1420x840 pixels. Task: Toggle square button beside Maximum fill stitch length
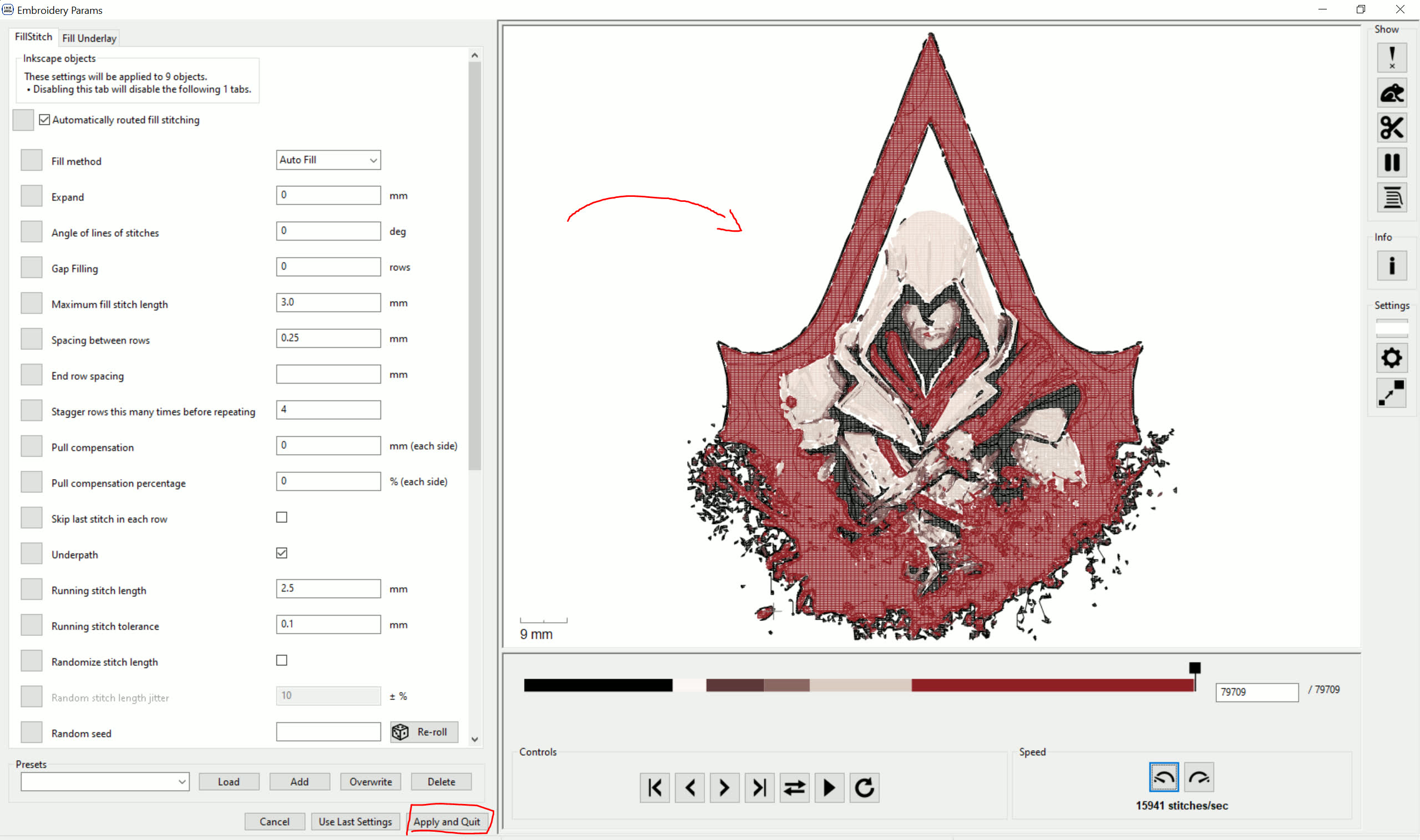click(x=32, y=303)
